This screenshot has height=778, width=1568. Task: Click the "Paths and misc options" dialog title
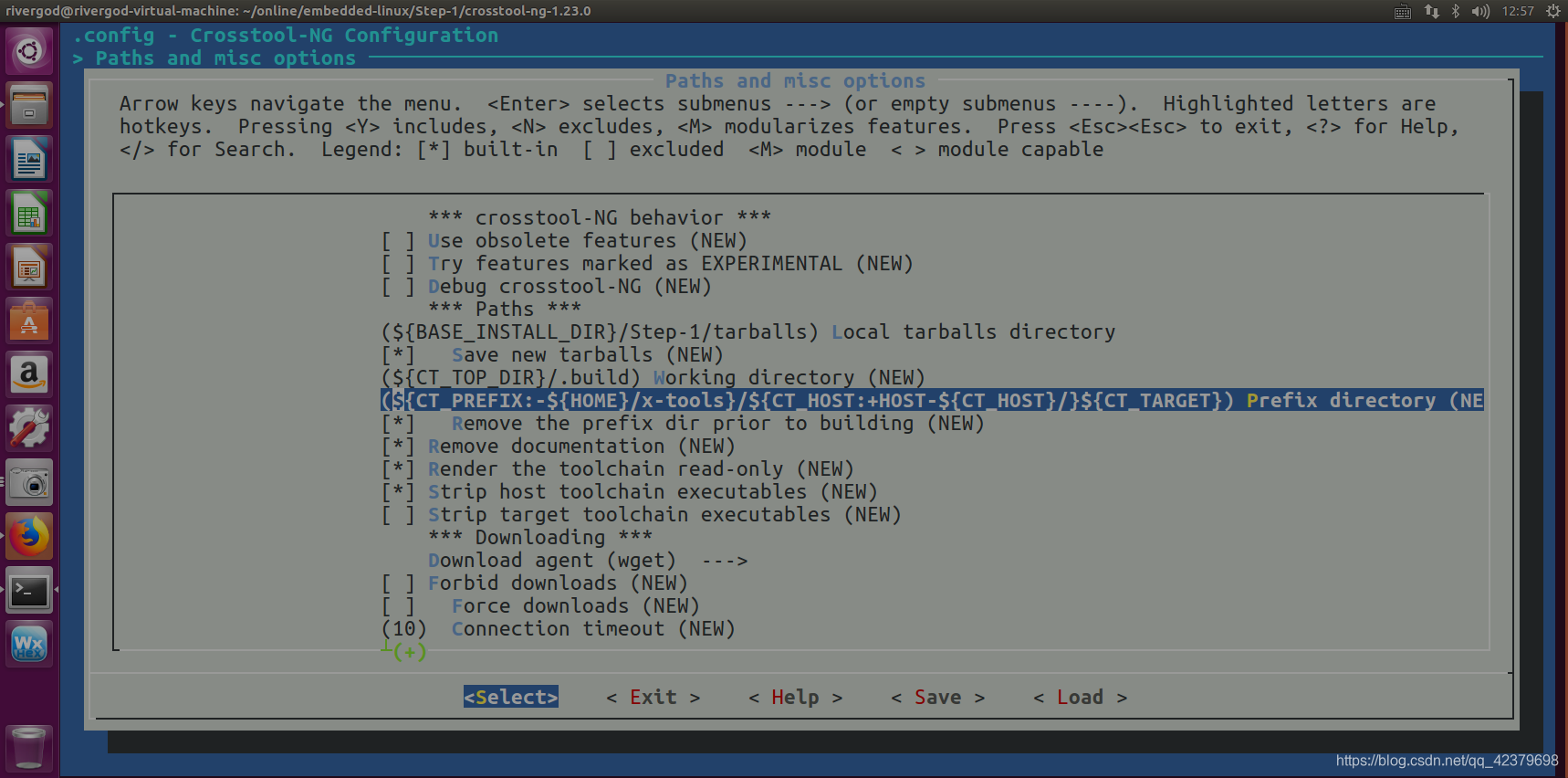[x=795, y=81]
